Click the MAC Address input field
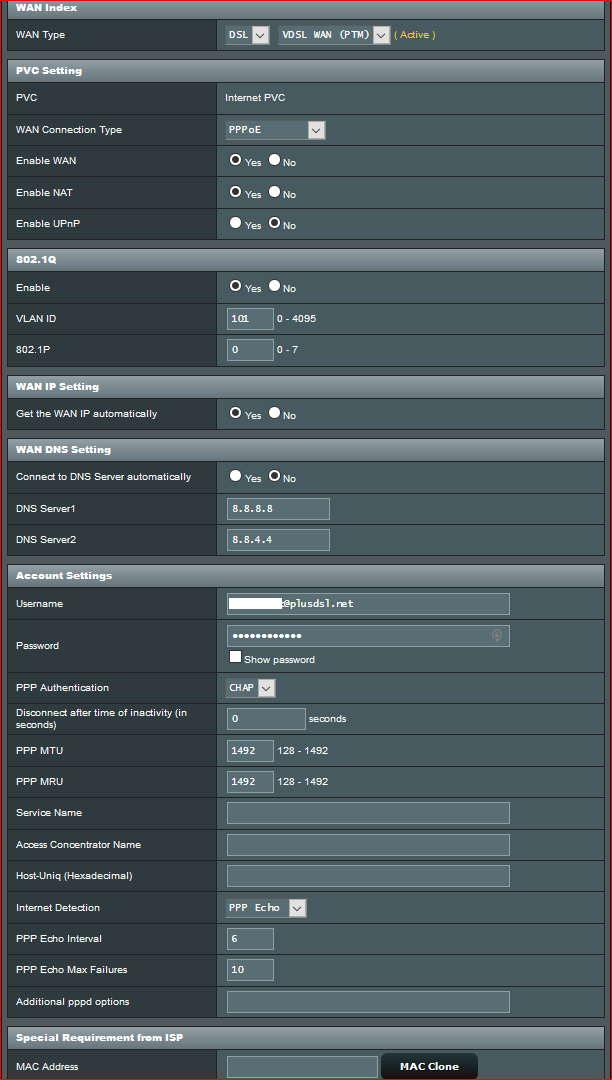 click(x=302, y=1067)
